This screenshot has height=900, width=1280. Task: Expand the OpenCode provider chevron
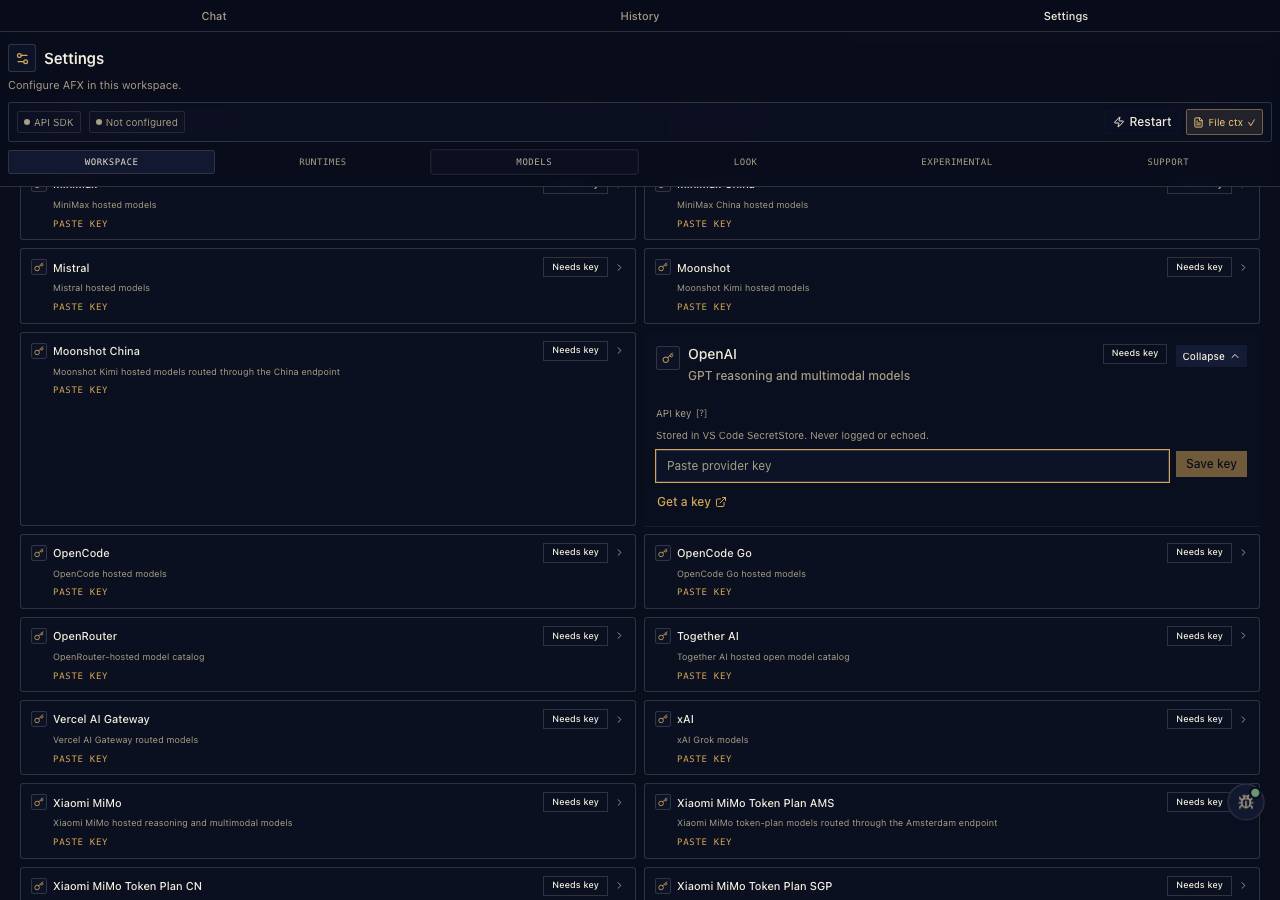click(620, 553)
